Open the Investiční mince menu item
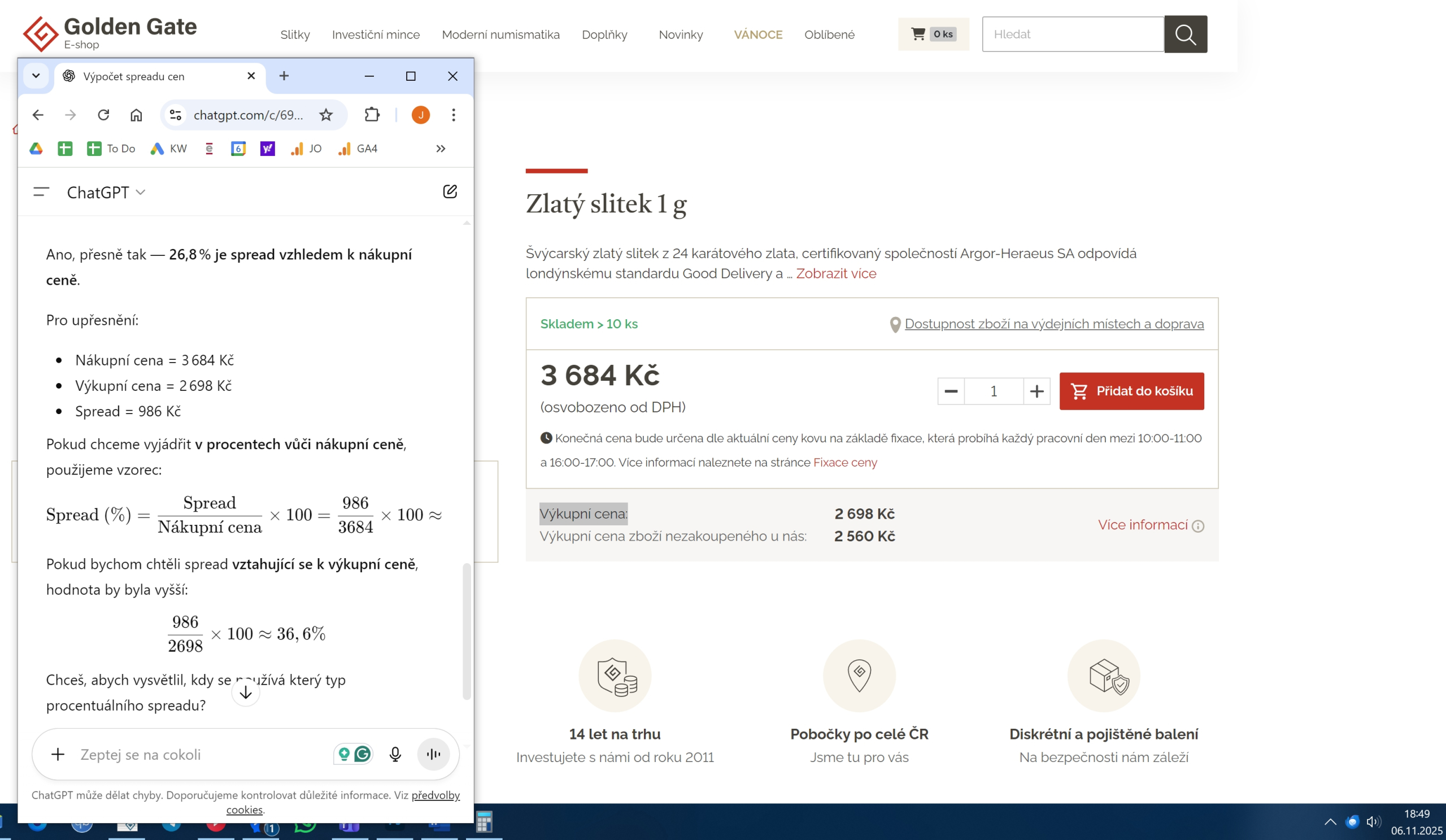The image size is (1446, 840). pos(376,34)
